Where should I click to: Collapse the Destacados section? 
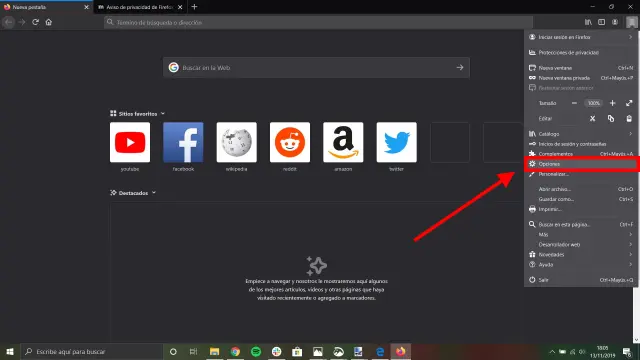pyautogui.click(x=154, y=193)
